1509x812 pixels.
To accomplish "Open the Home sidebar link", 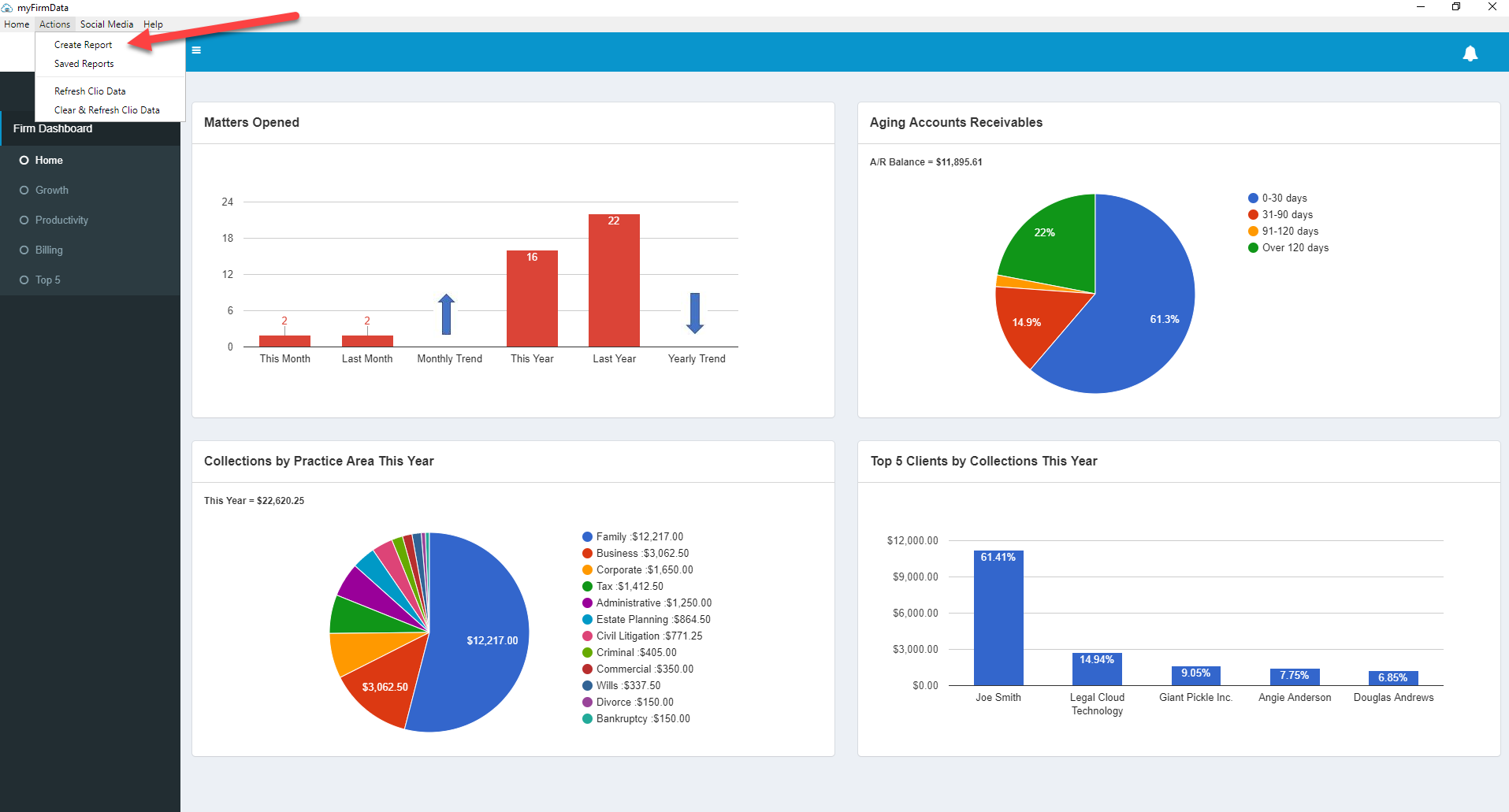I will pyautogui.click(x=49, y=160).
